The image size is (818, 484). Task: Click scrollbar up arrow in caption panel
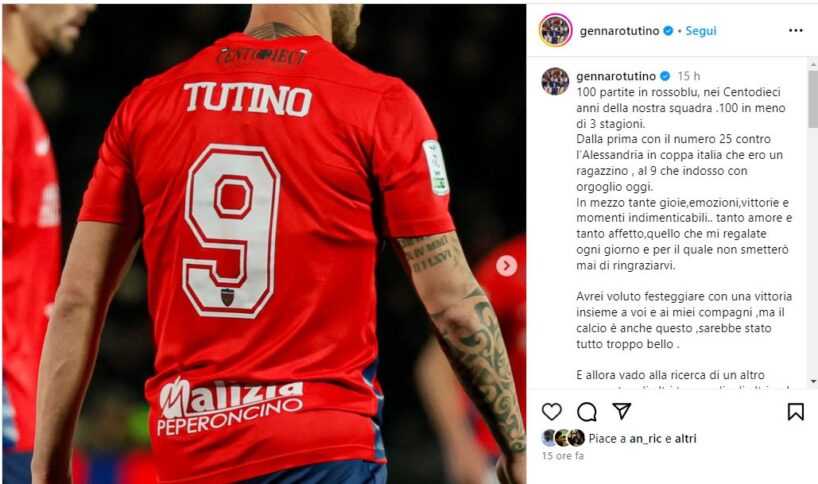[813, 65]
